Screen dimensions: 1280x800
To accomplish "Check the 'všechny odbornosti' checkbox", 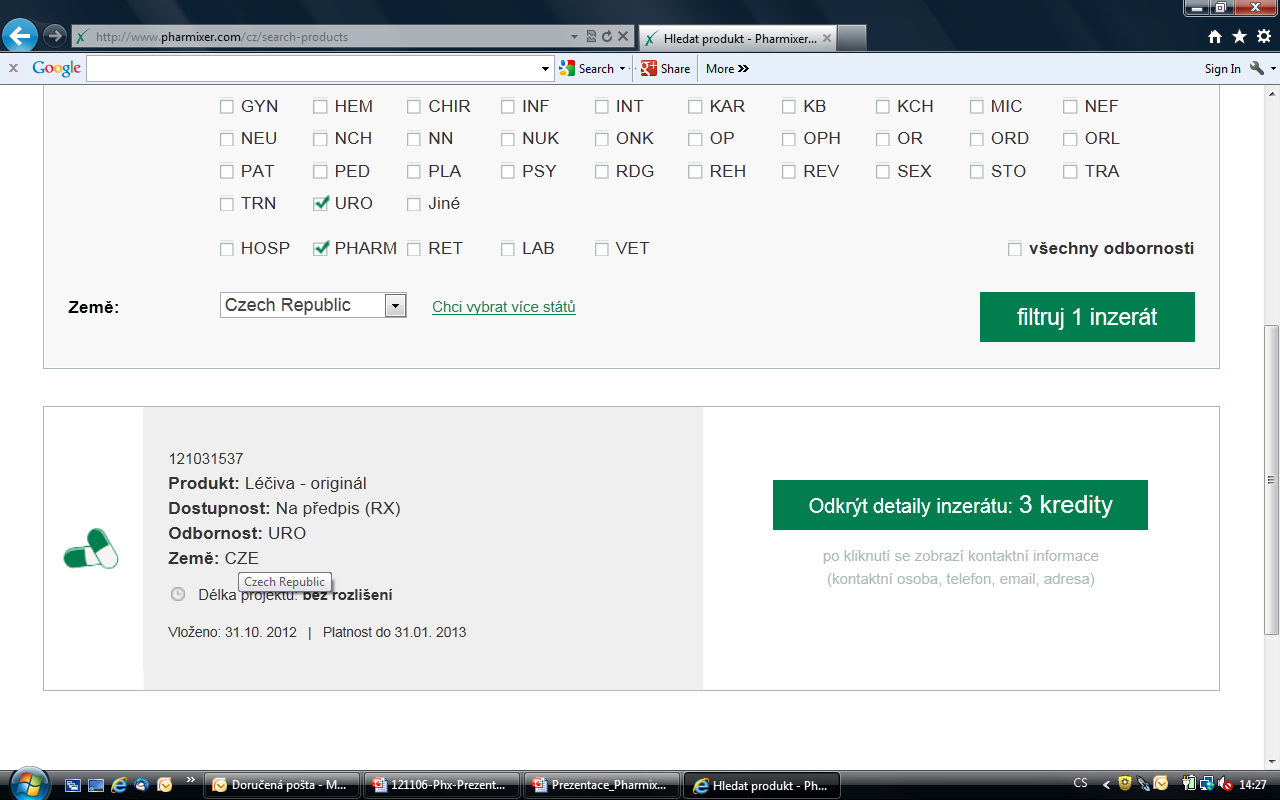I will point(1015,249).
